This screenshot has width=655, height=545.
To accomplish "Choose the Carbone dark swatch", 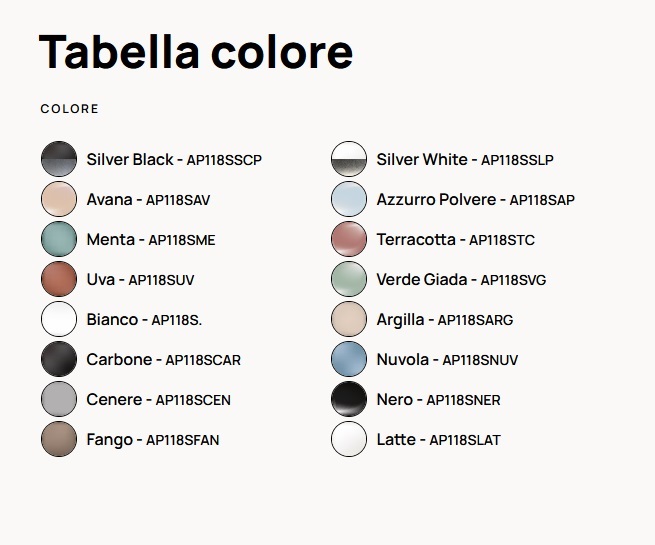I will tap(59, 359).
